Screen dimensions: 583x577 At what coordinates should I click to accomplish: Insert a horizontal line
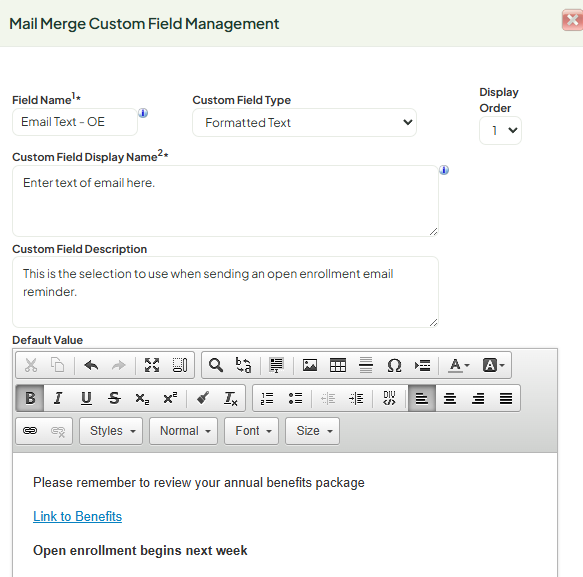pos(366,365)
